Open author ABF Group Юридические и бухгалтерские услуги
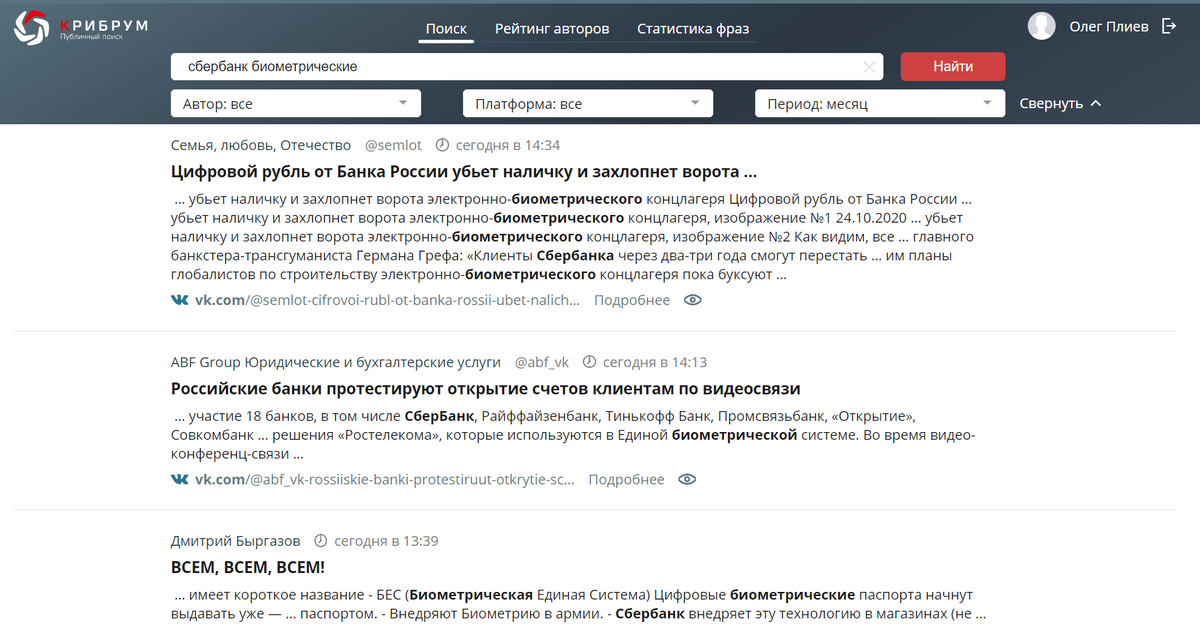 click(336, 362)
